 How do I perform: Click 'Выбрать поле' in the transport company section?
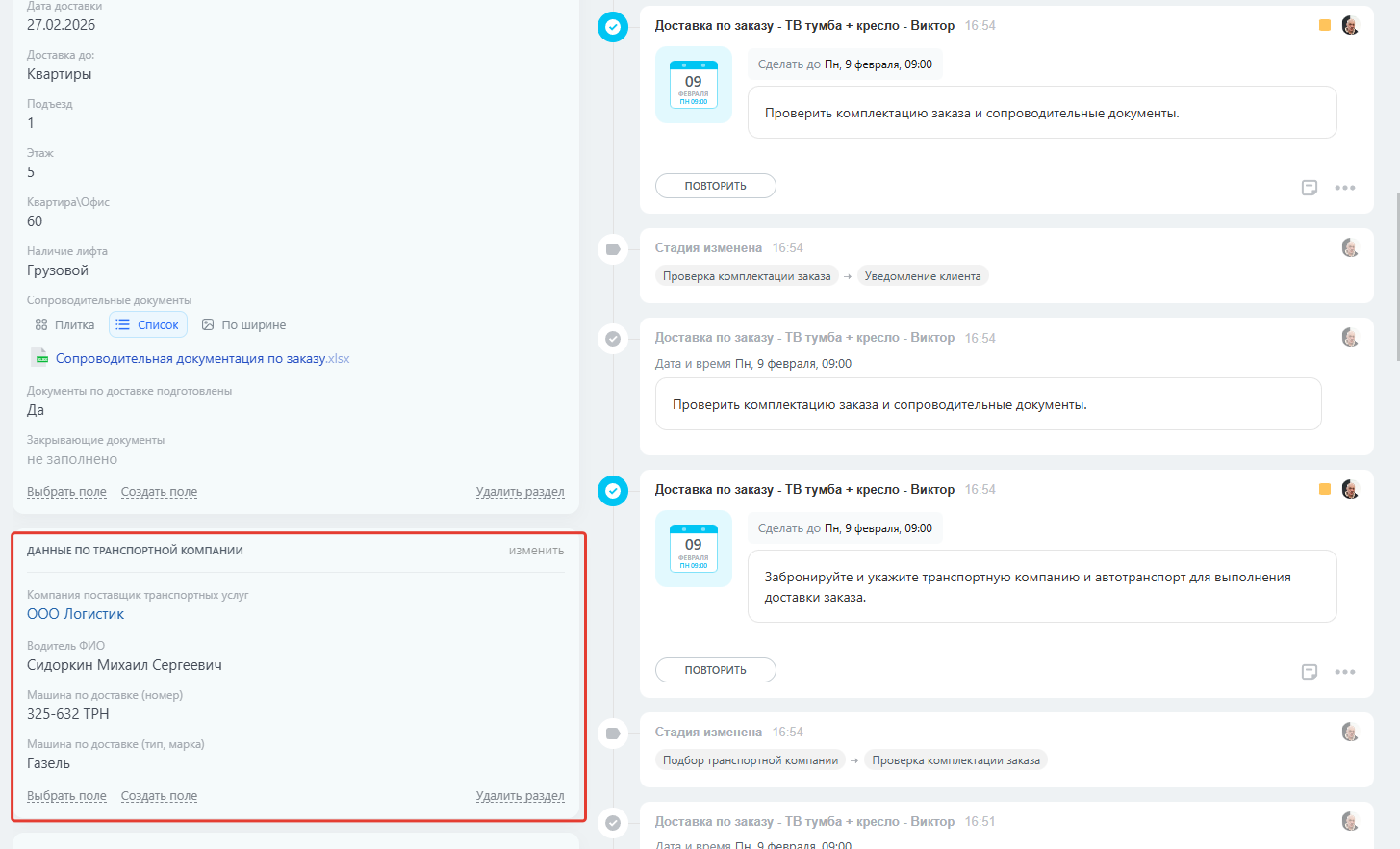click(66, 796)
